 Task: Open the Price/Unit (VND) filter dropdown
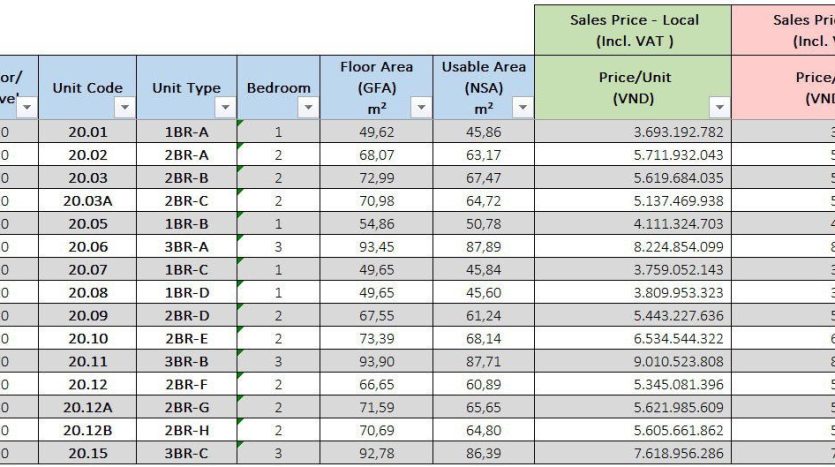719,108
